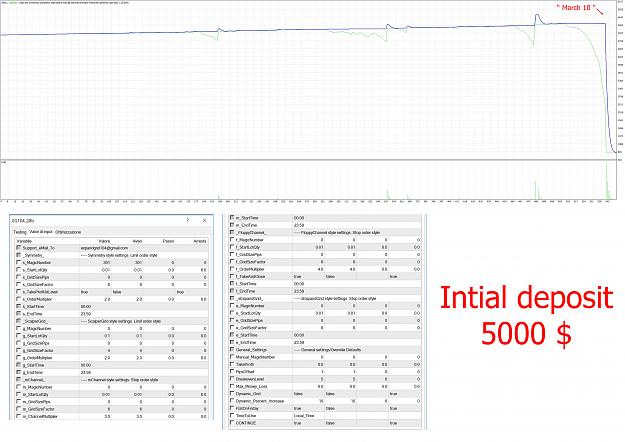Select the _FloppyChannel_ settings header row
This screenshot has height=442, width=625.
point(325,233)
